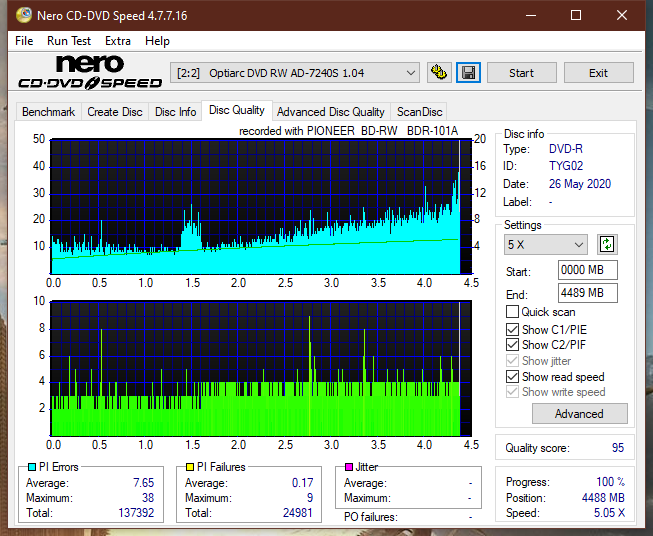This screenshot has width=653, height=536.
Task: Uncheck Show C1/PIE checkbox
Action: pyautogui.click(x=512, y=329)
